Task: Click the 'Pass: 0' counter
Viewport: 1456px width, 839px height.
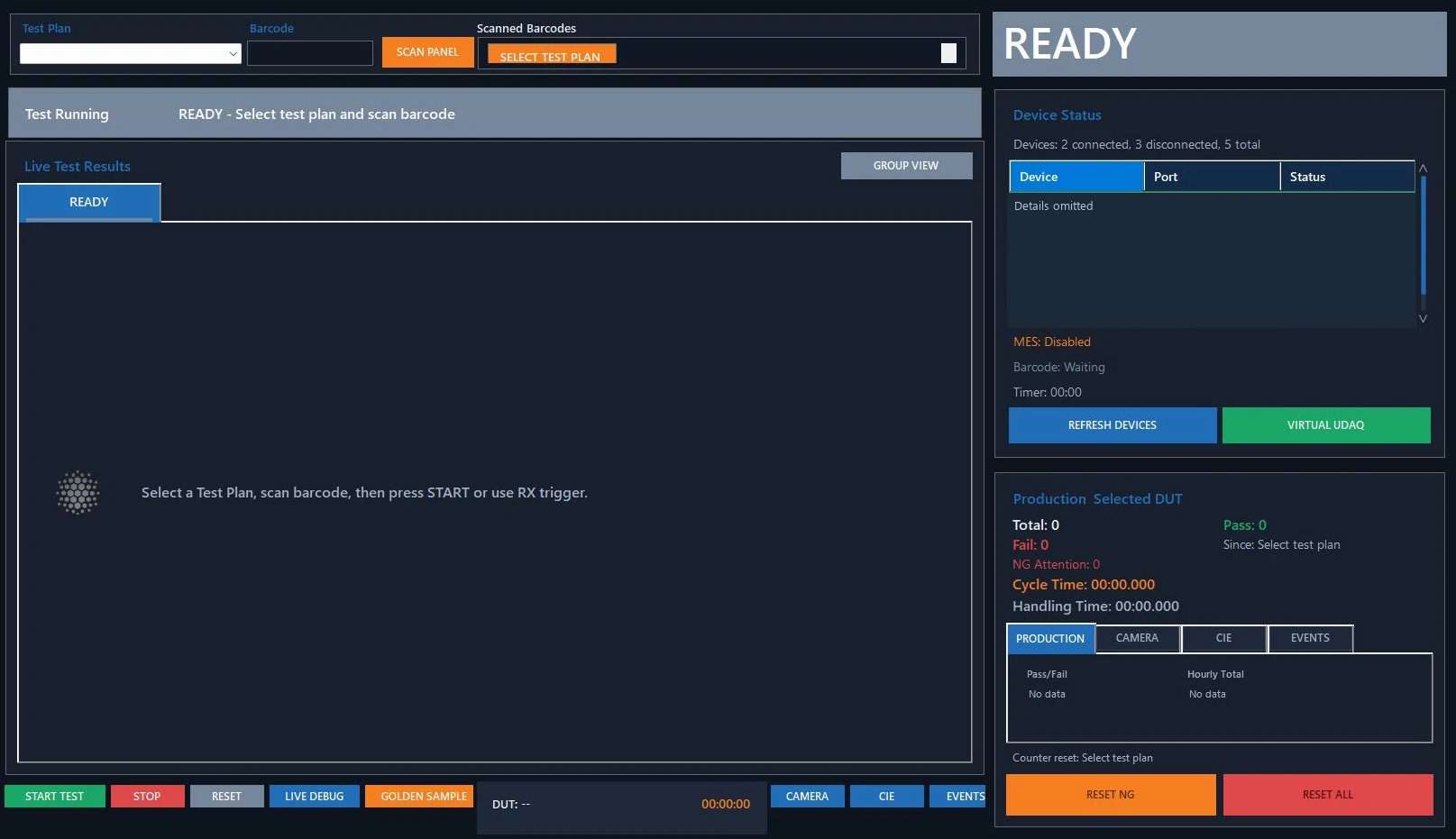Action: [x=1245, y=525]
